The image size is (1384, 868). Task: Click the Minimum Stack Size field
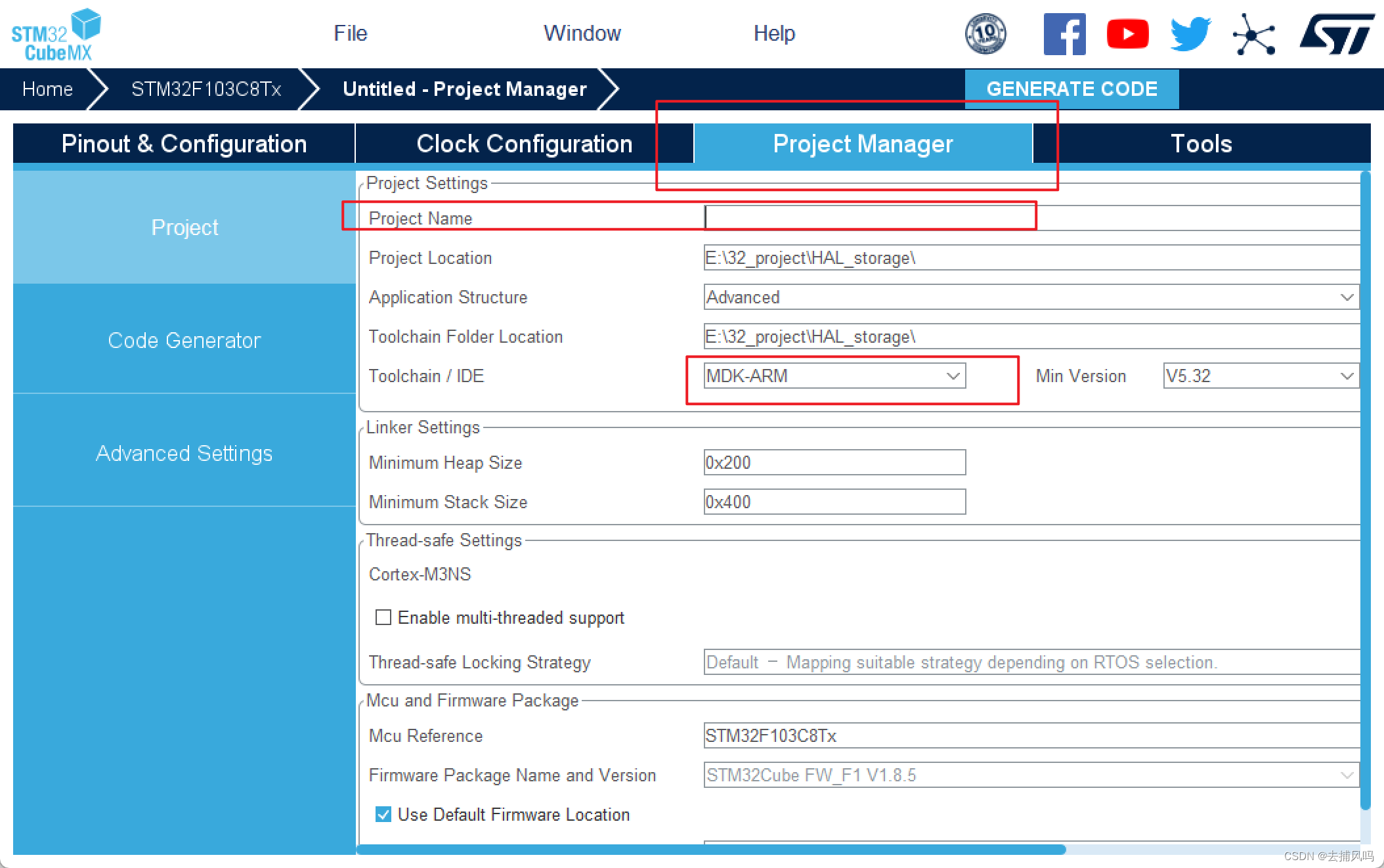(834, 502)
